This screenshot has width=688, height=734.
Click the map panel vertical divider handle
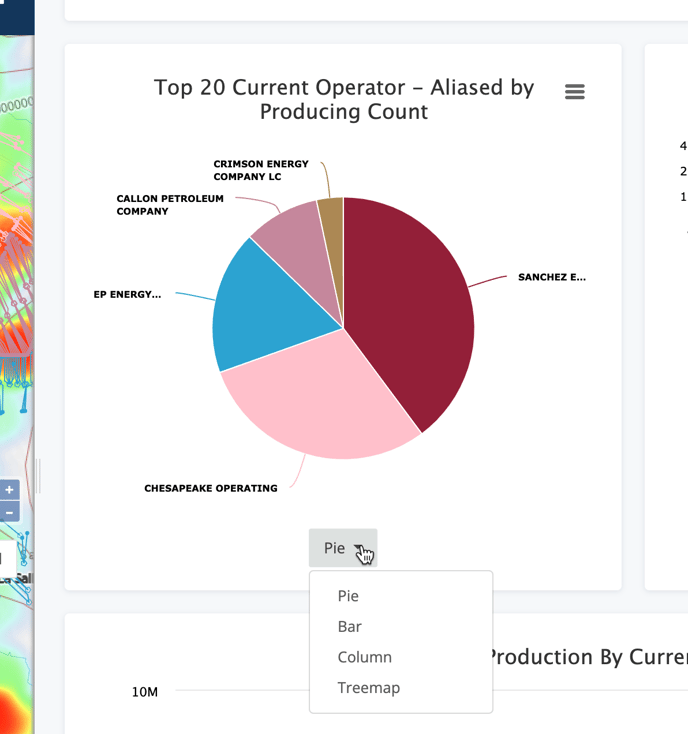coord(38,476)
